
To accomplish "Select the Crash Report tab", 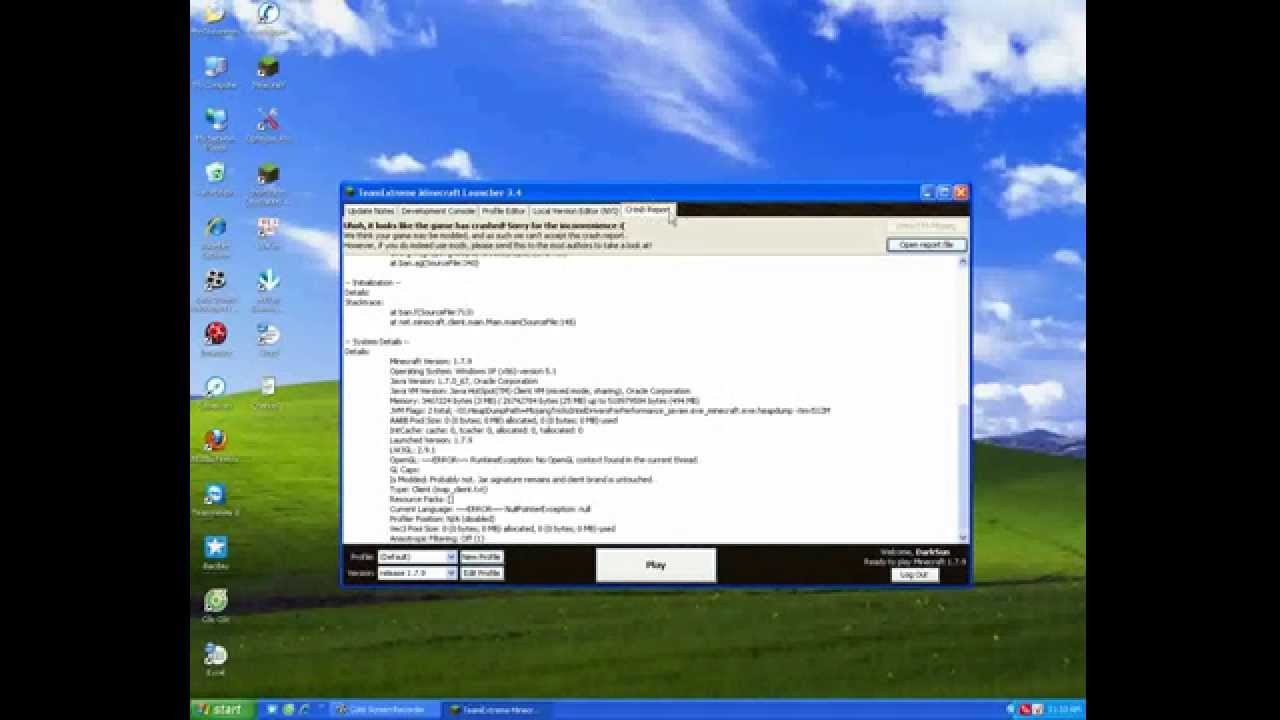I will pos(647,210).
